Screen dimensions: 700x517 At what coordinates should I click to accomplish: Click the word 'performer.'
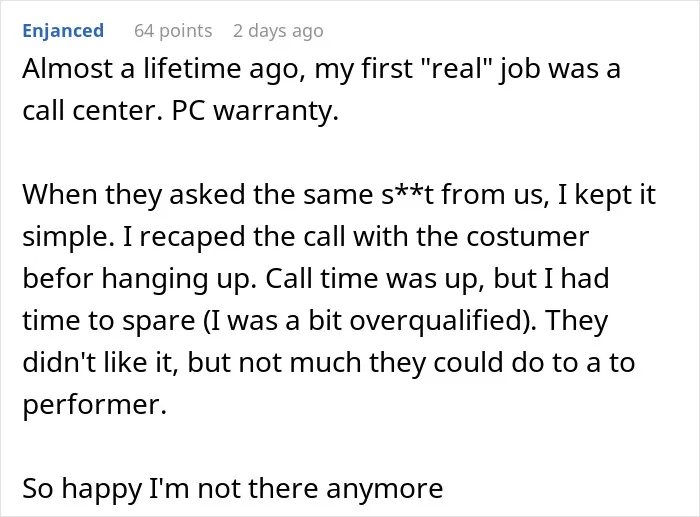tap(95, 405)
